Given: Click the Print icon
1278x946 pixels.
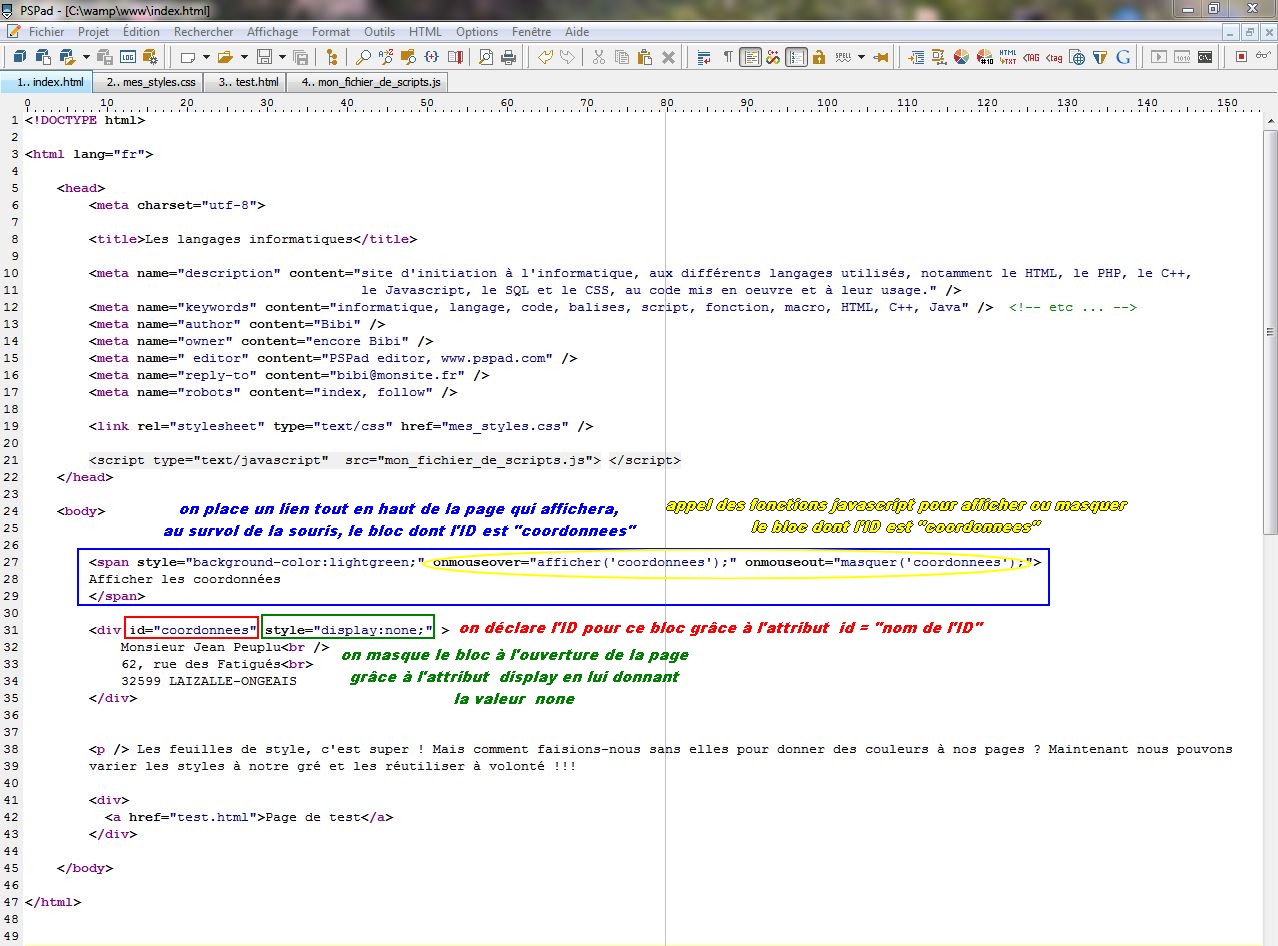Looking at the screenshot, I should tap(508, 57).
